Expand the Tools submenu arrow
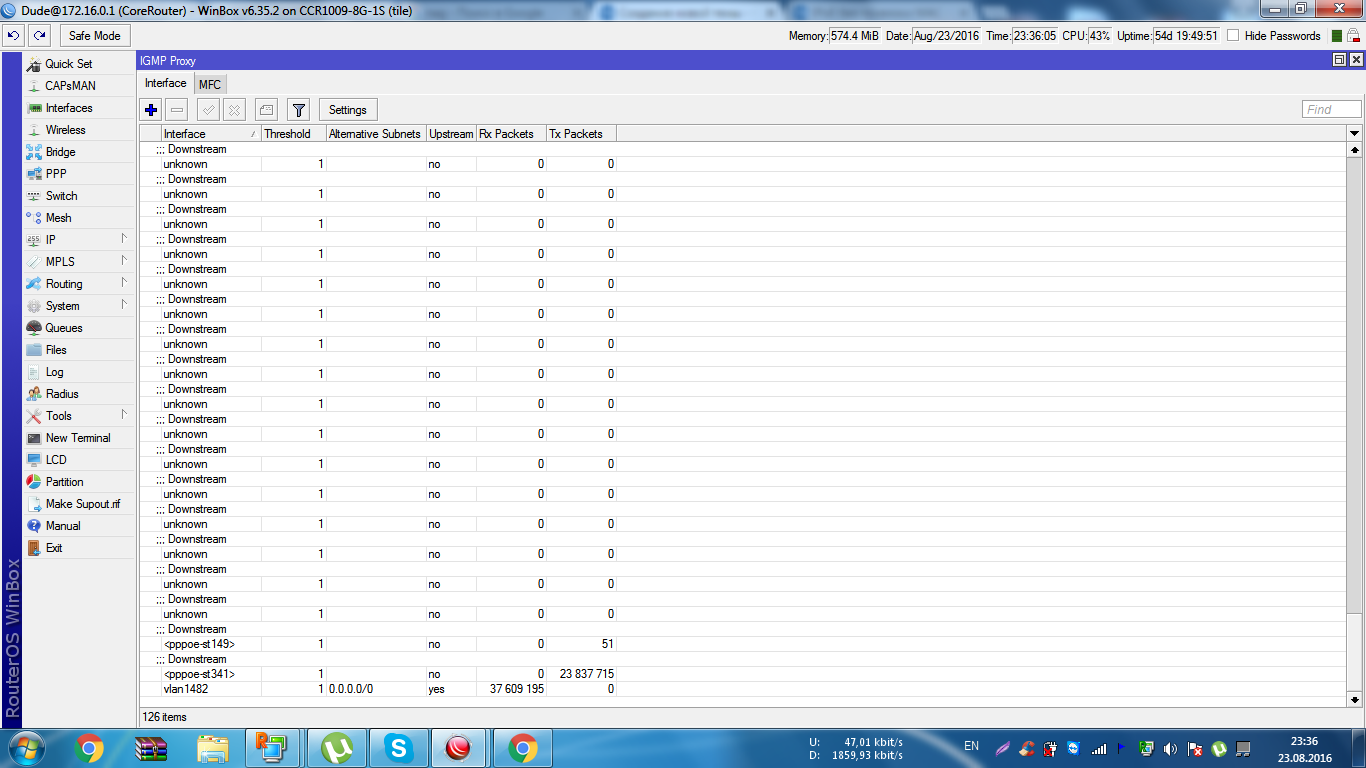 pyautogui.click(x=125, y=415)
